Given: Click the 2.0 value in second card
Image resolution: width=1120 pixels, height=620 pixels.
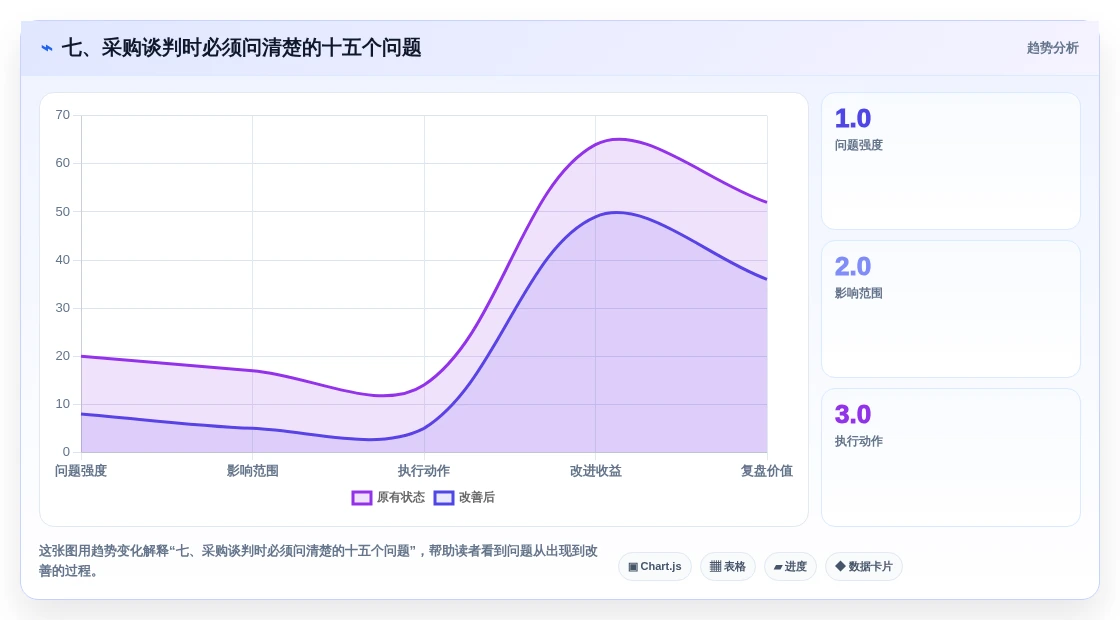Looking at the screenshot, I should pos(853,266).
